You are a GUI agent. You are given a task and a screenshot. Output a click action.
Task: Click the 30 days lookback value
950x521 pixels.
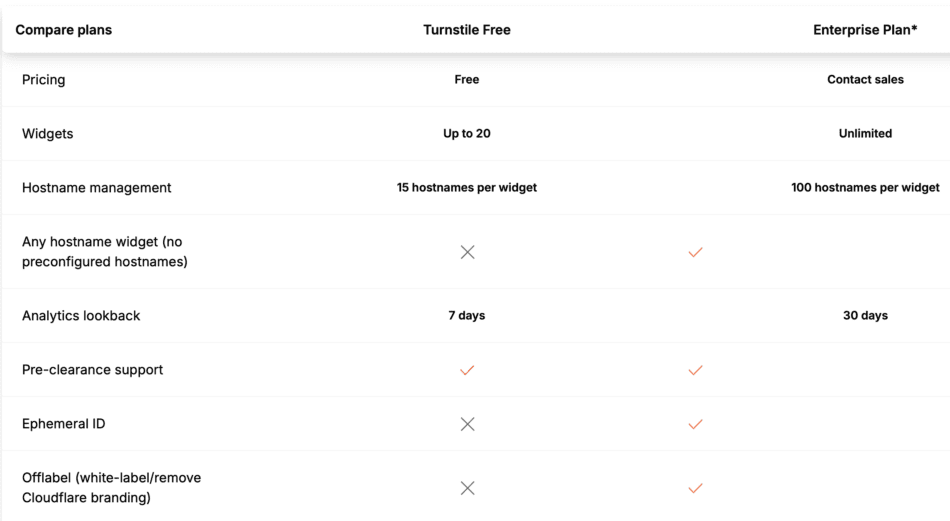coord(865,316)
